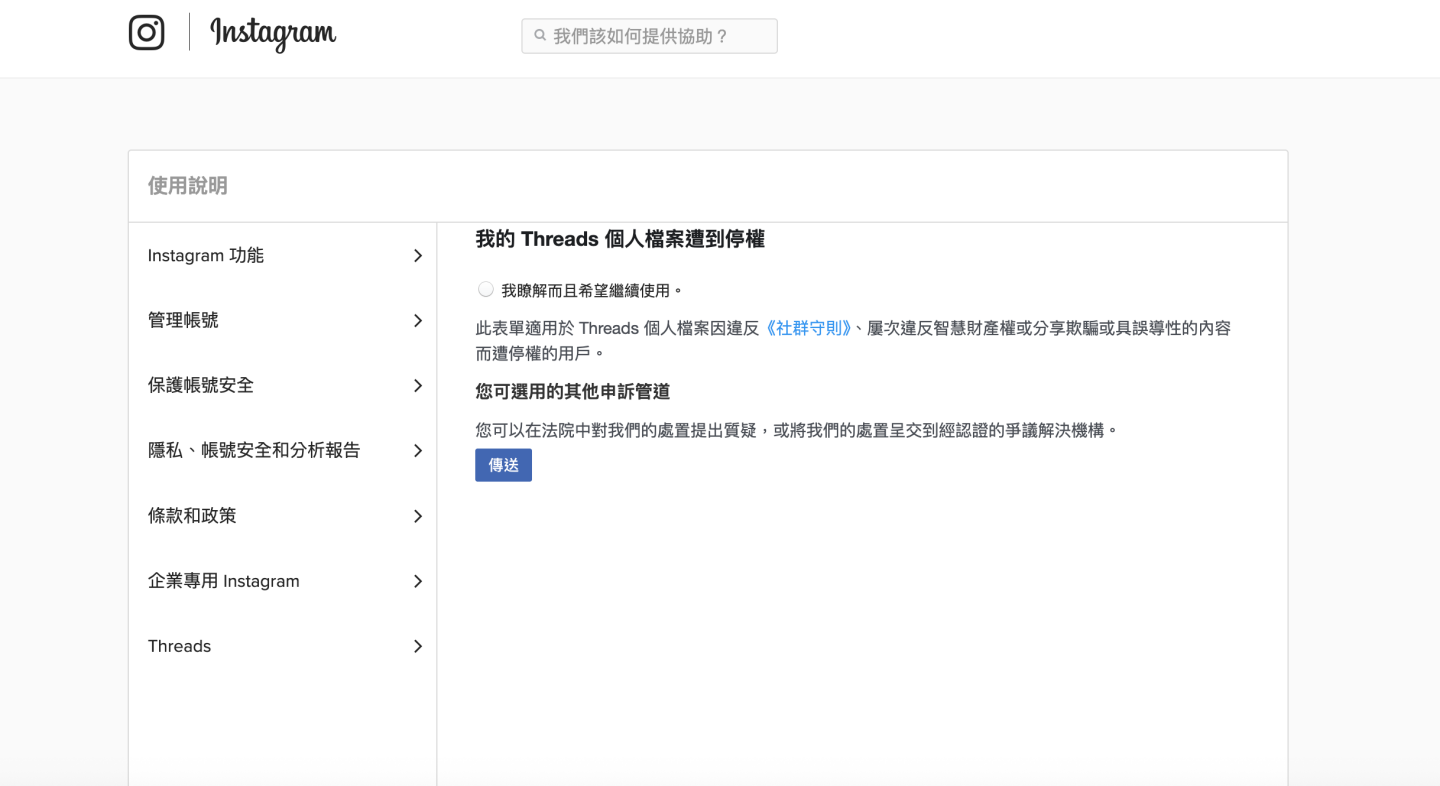Image resolution: width=1440 pixels, height=786 pixels.
Task: Click the 我的 Threads 個人檔案遭到停權 heading
Action: tap(620, 239)
